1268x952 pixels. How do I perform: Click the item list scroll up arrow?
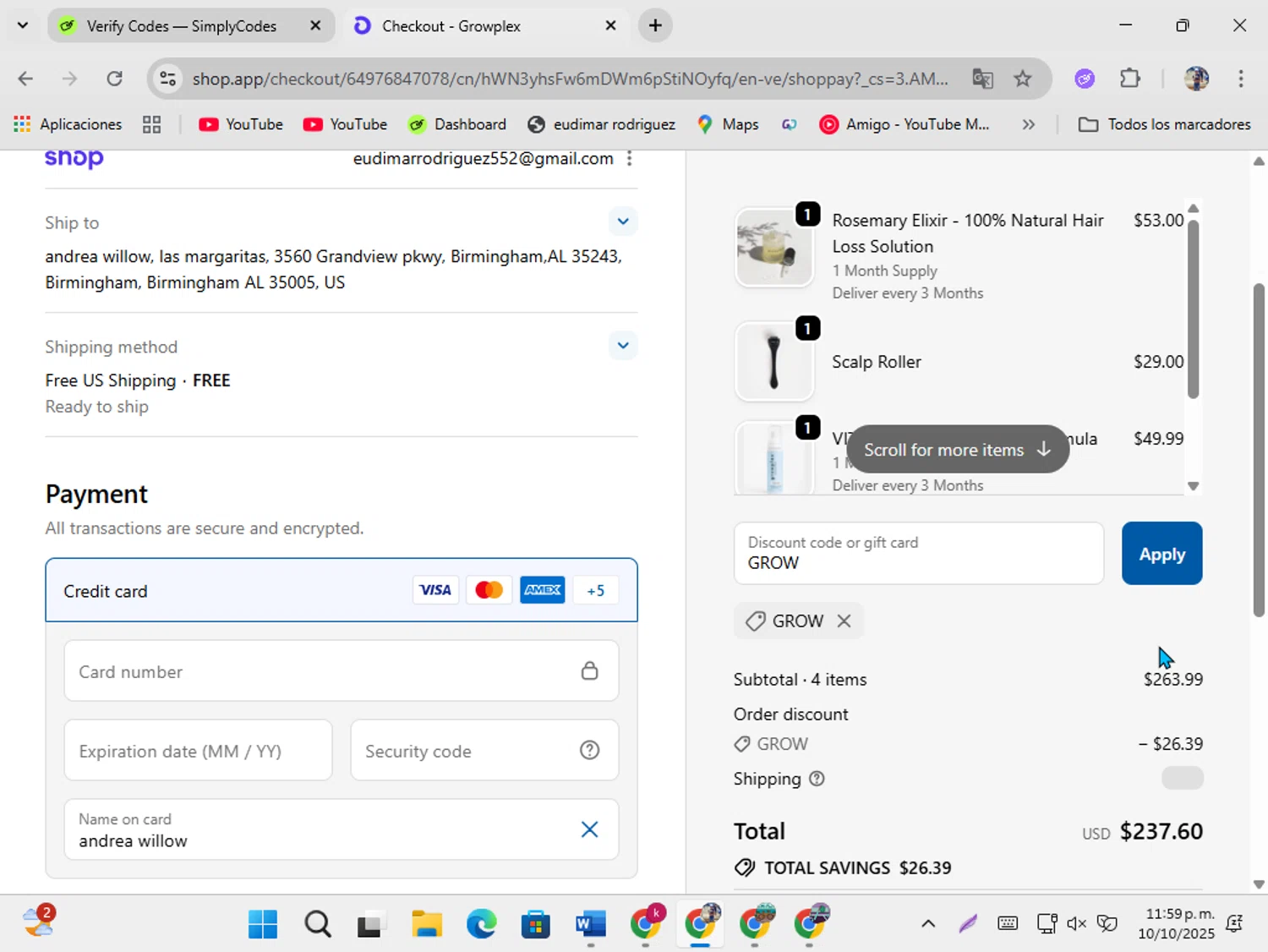pyautogui.click(x=1193, y=208)
